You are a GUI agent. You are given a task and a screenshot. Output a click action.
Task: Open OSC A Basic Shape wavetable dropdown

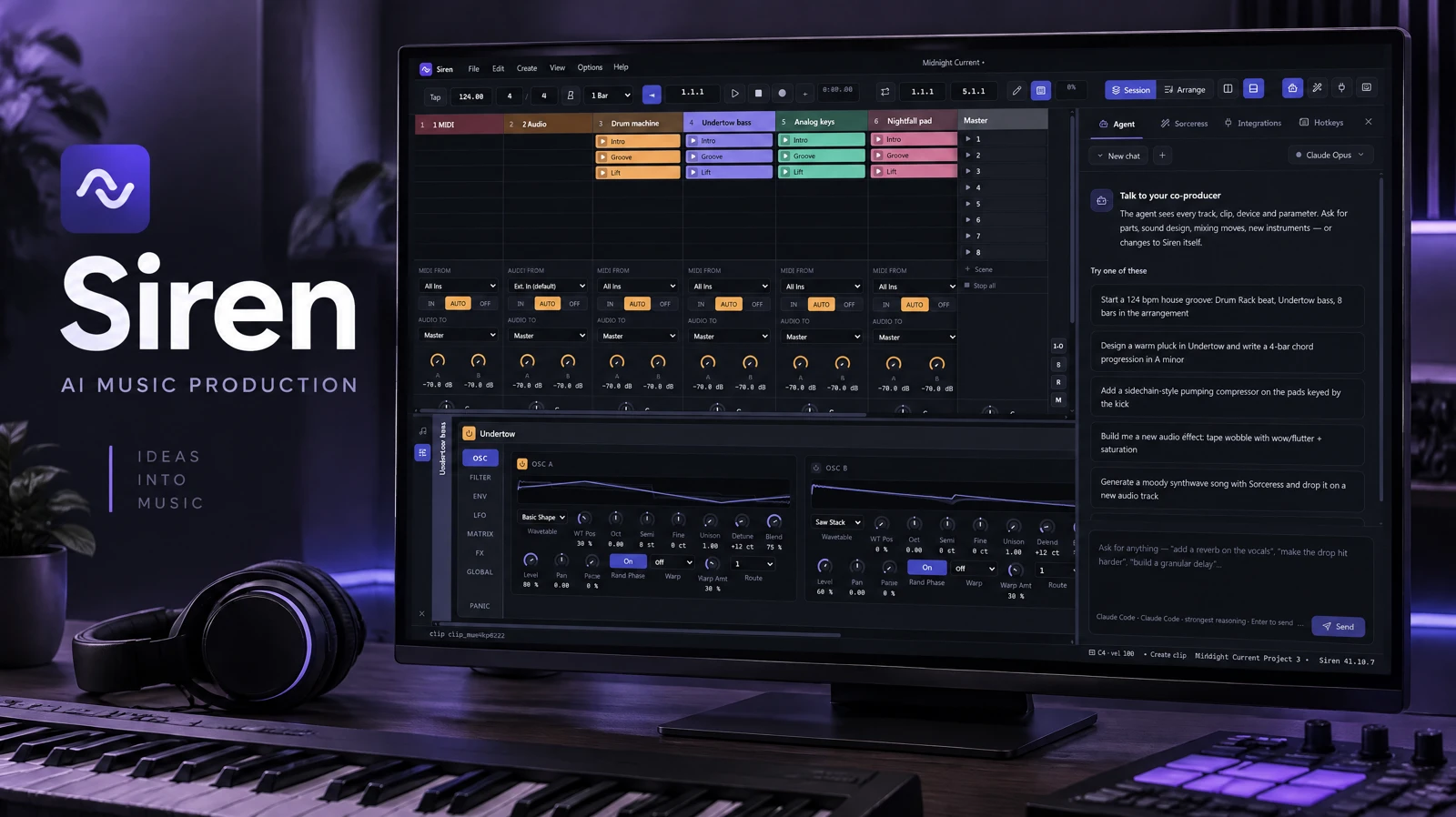(543, 518)
